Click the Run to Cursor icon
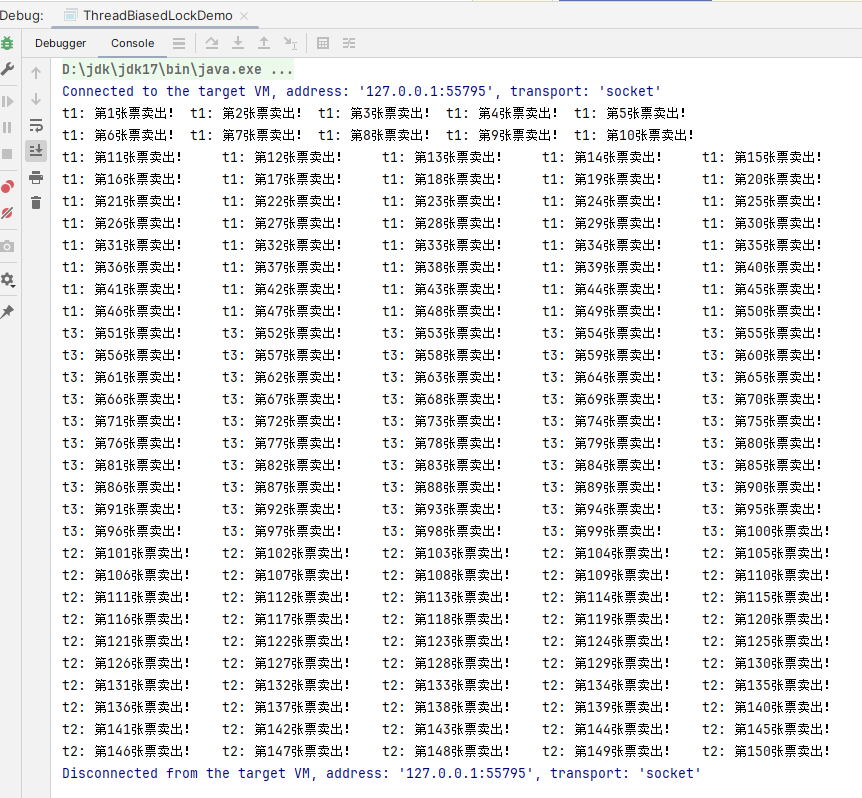The image size is (862, 798). (x=290, y=43)
